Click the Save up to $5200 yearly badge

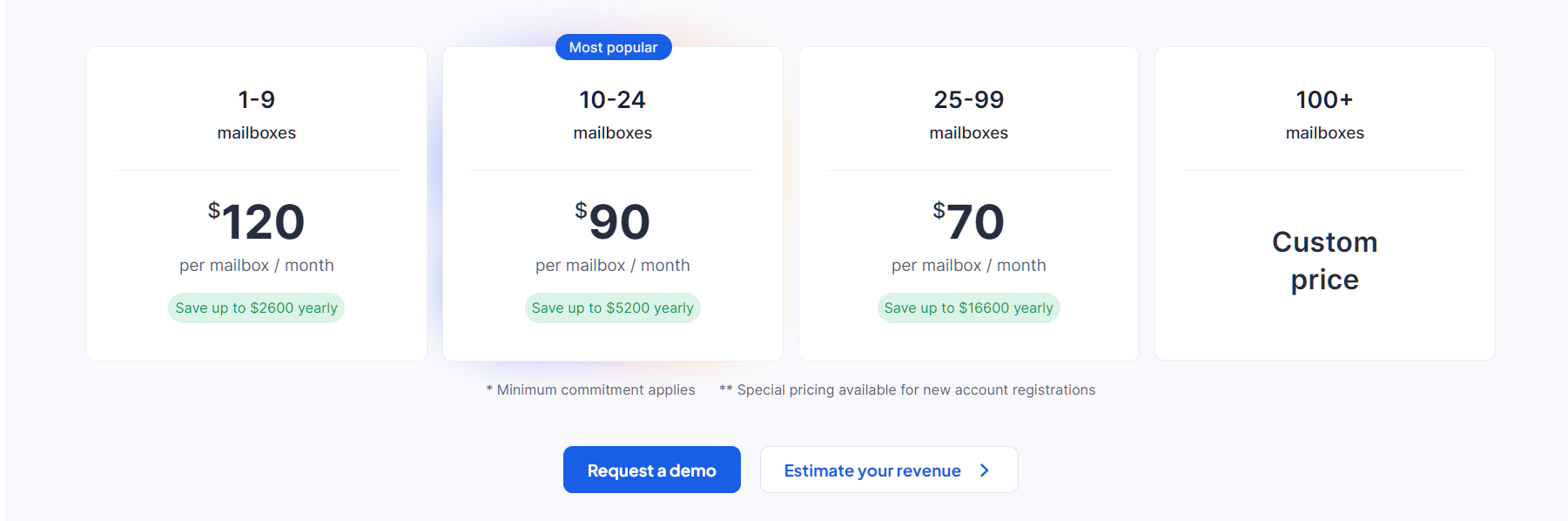(612, 308)
